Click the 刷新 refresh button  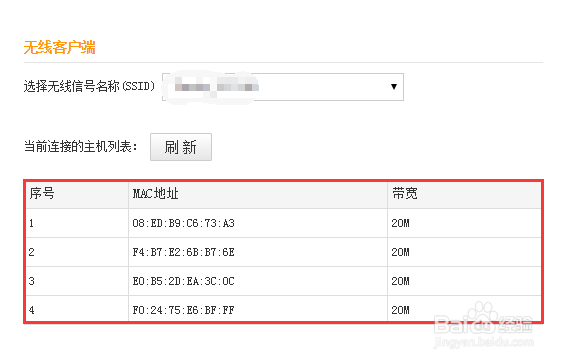[181, 147]
